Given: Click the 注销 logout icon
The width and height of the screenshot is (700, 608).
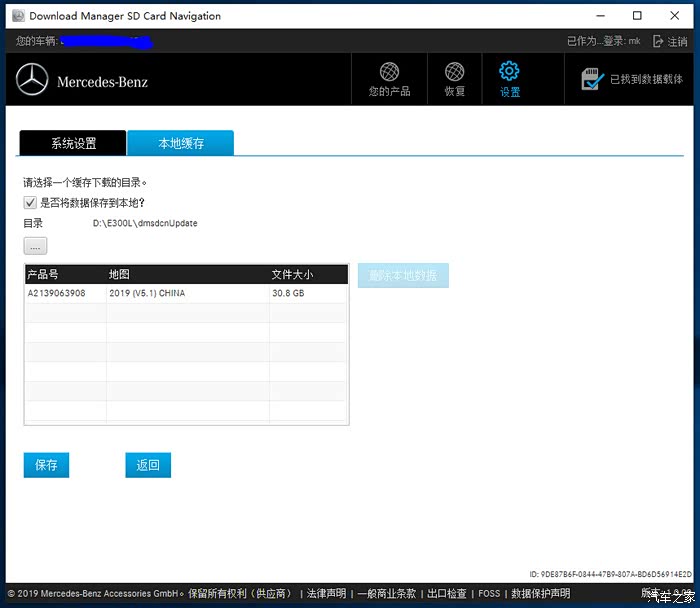Looking at the screenshot, I should coord(658,42).
